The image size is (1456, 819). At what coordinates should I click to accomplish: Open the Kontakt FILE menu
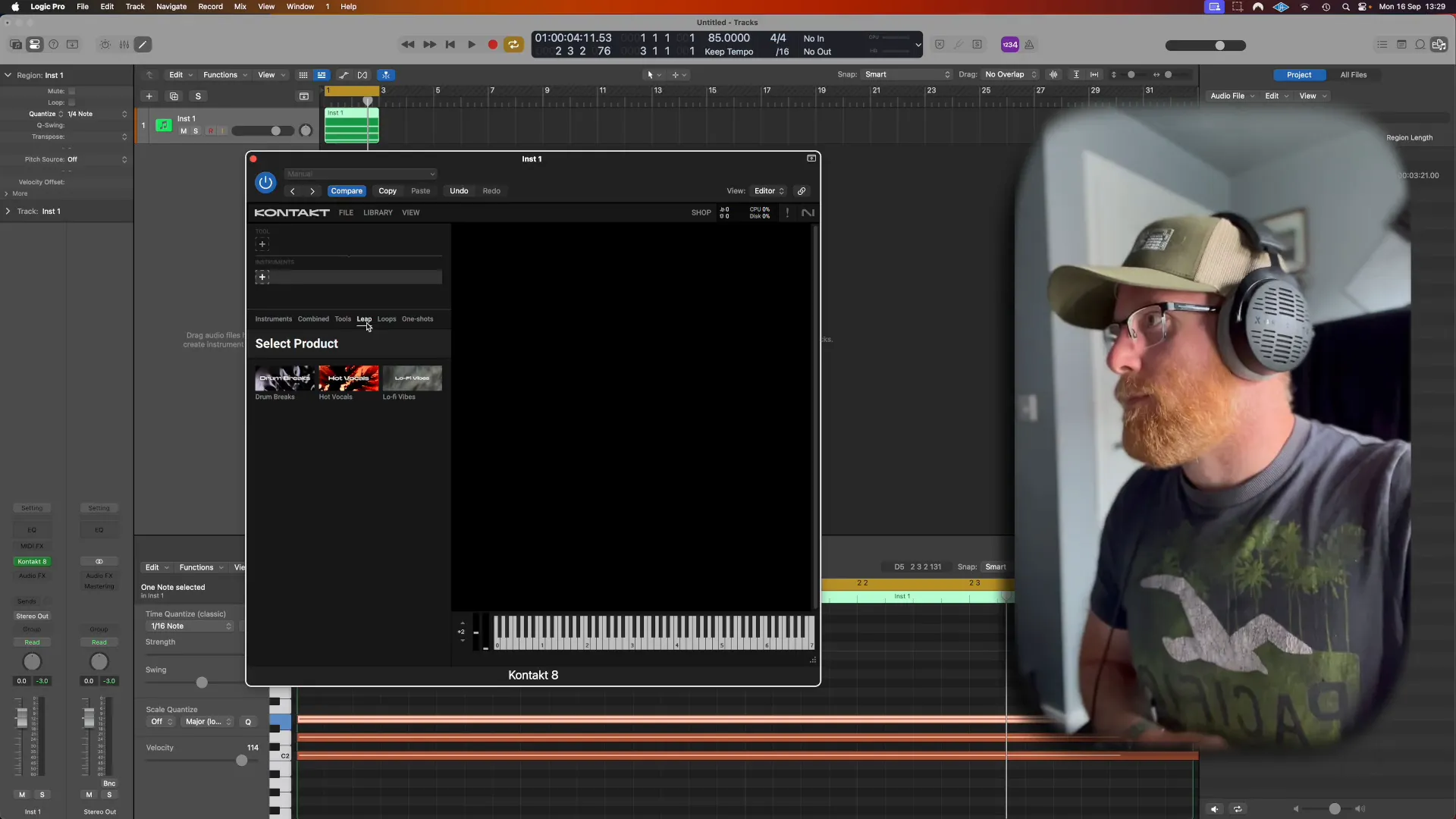coord(346,213)
